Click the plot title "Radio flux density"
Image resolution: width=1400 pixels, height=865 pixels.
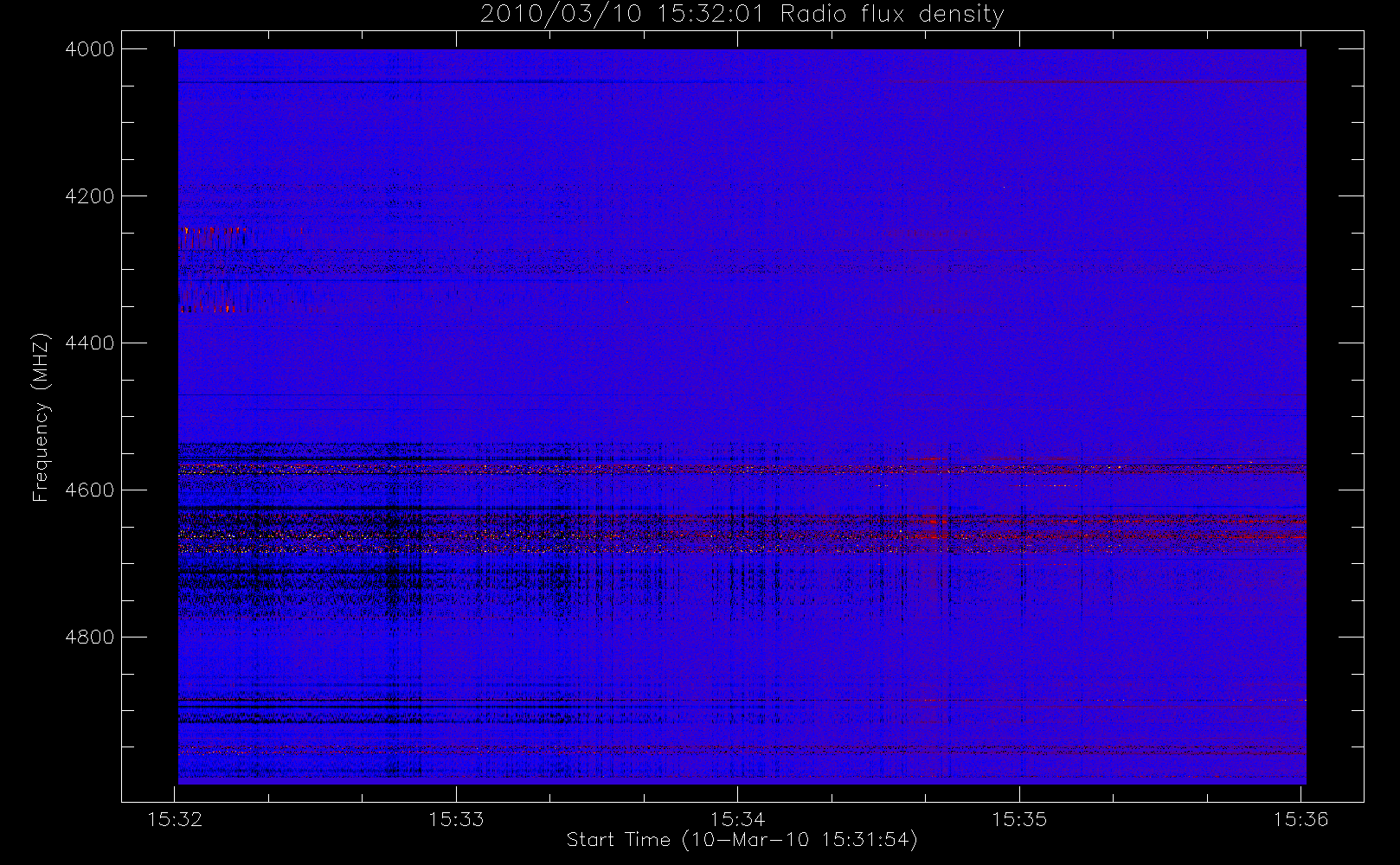(892, 15)
